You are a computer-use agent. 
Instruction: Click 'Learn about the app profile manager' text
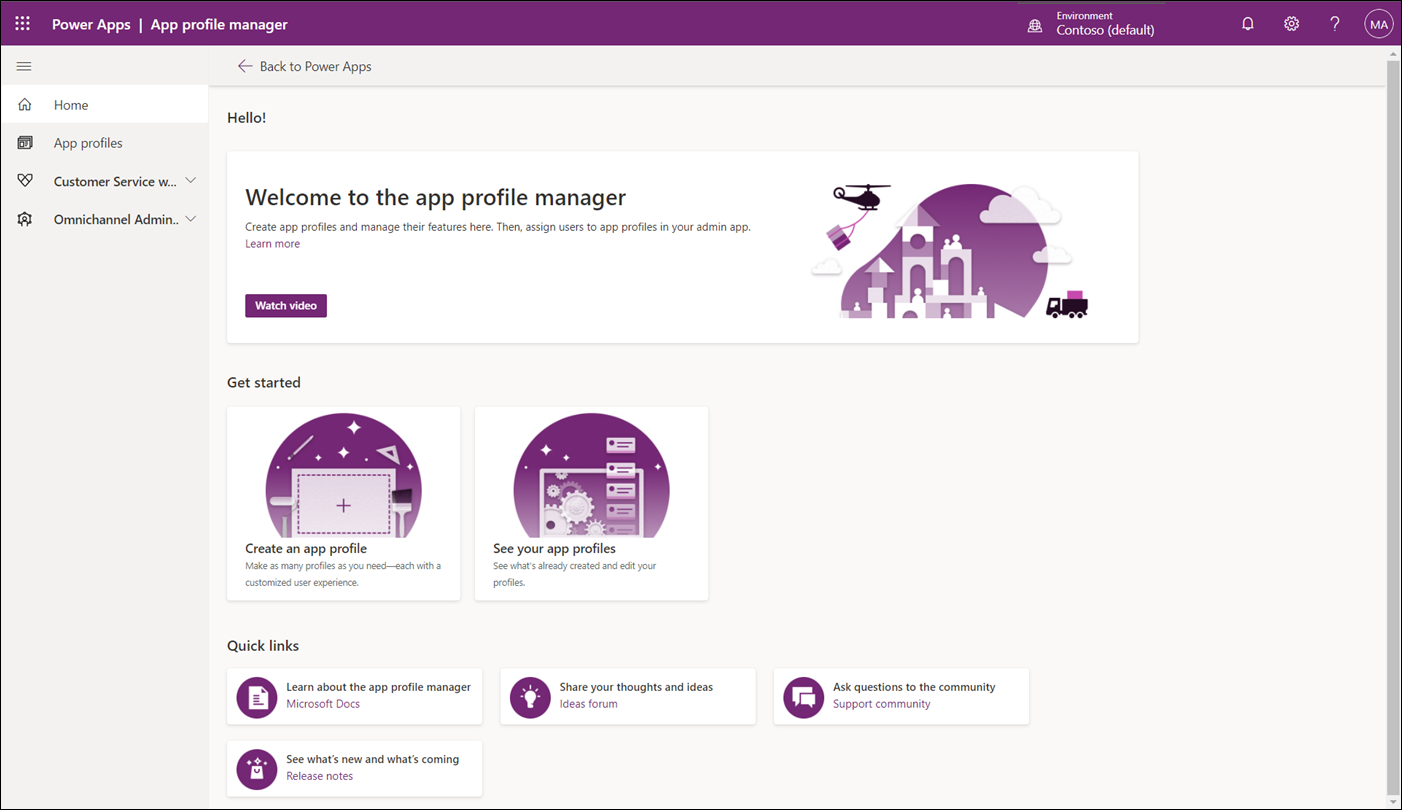pyautogui.click(x=378, y=687)
